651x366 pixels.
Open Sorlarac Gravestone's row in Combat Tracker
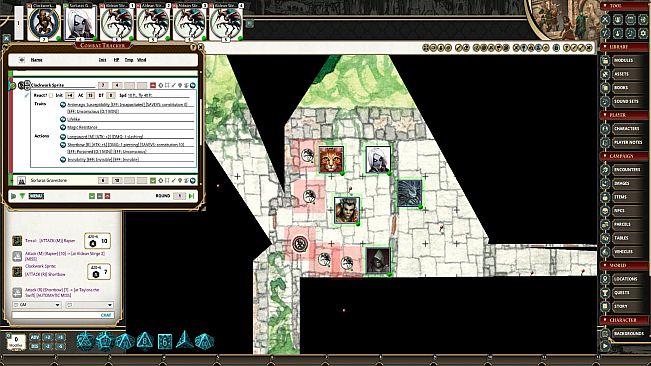click(x=104, y=181)
